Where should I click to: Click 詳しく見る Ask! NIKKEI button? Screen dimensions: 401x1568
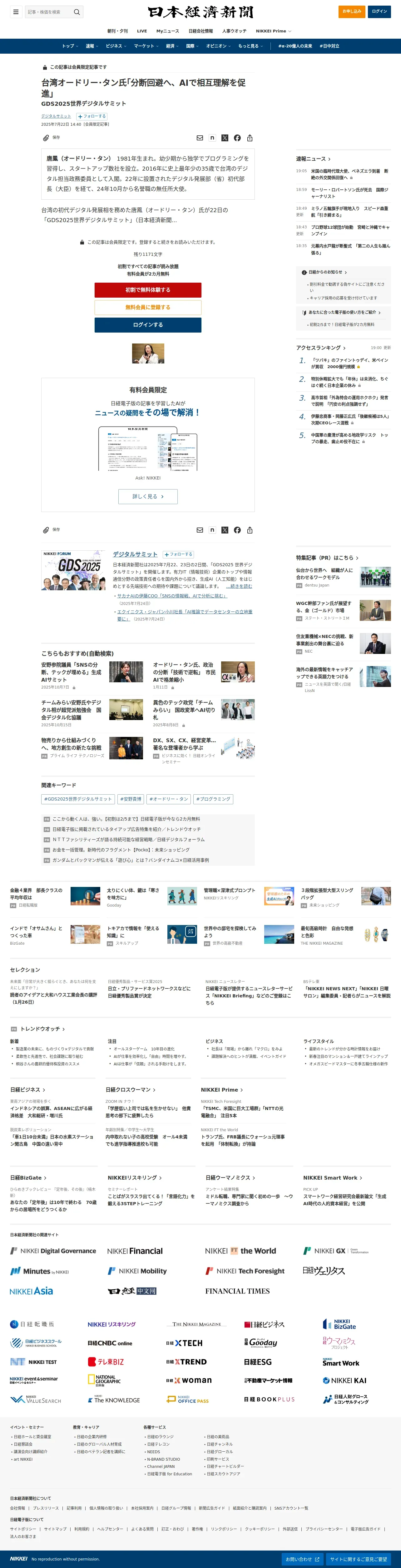[148, 497]
